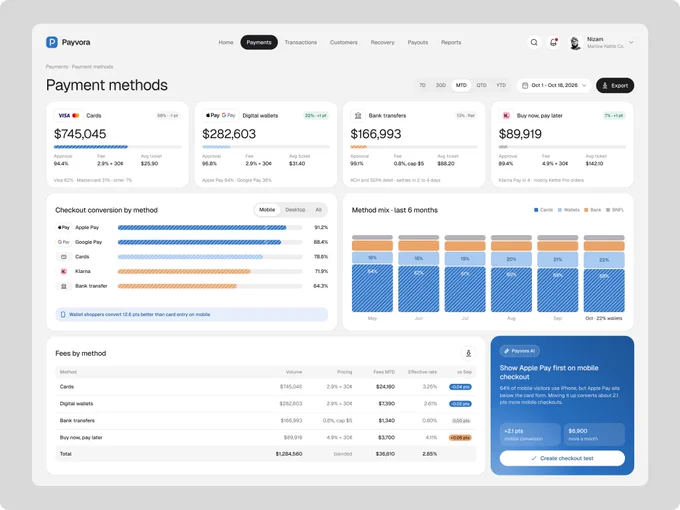
Task: Click the $6,900 more a month tile
Action: (x=594, y=435)
